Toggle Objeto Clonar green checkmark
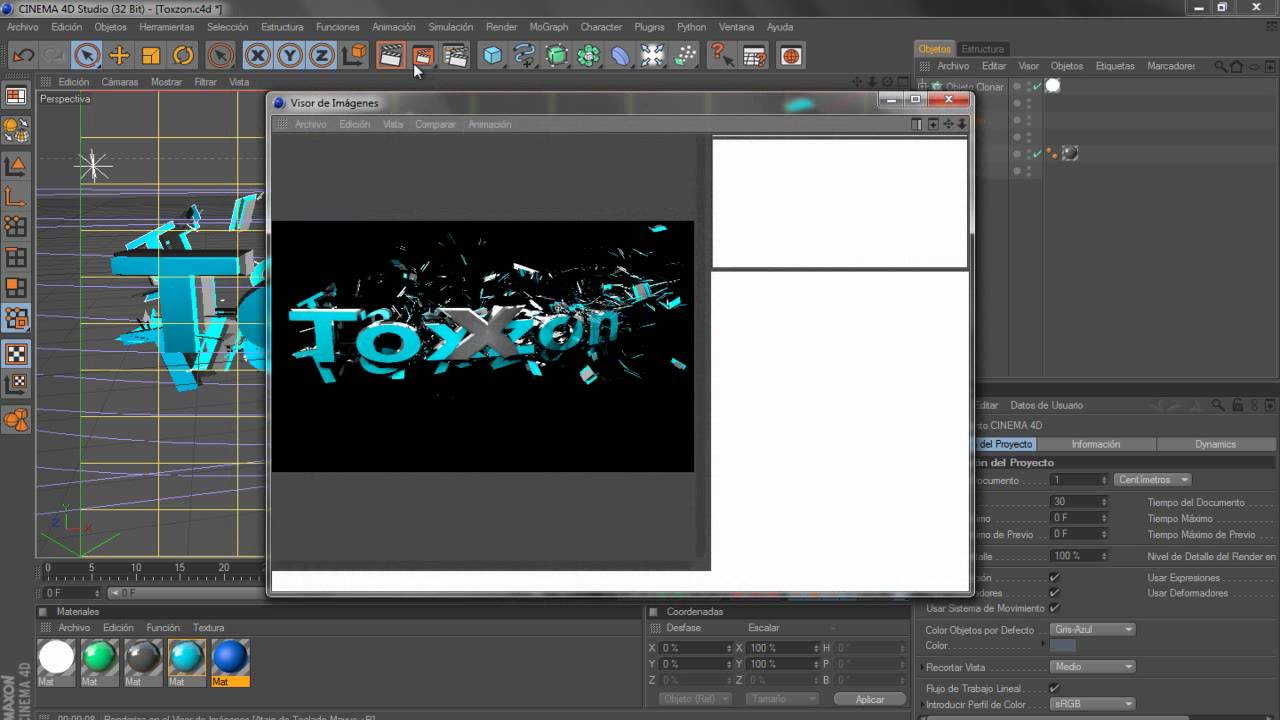 tap(1037, 86)
